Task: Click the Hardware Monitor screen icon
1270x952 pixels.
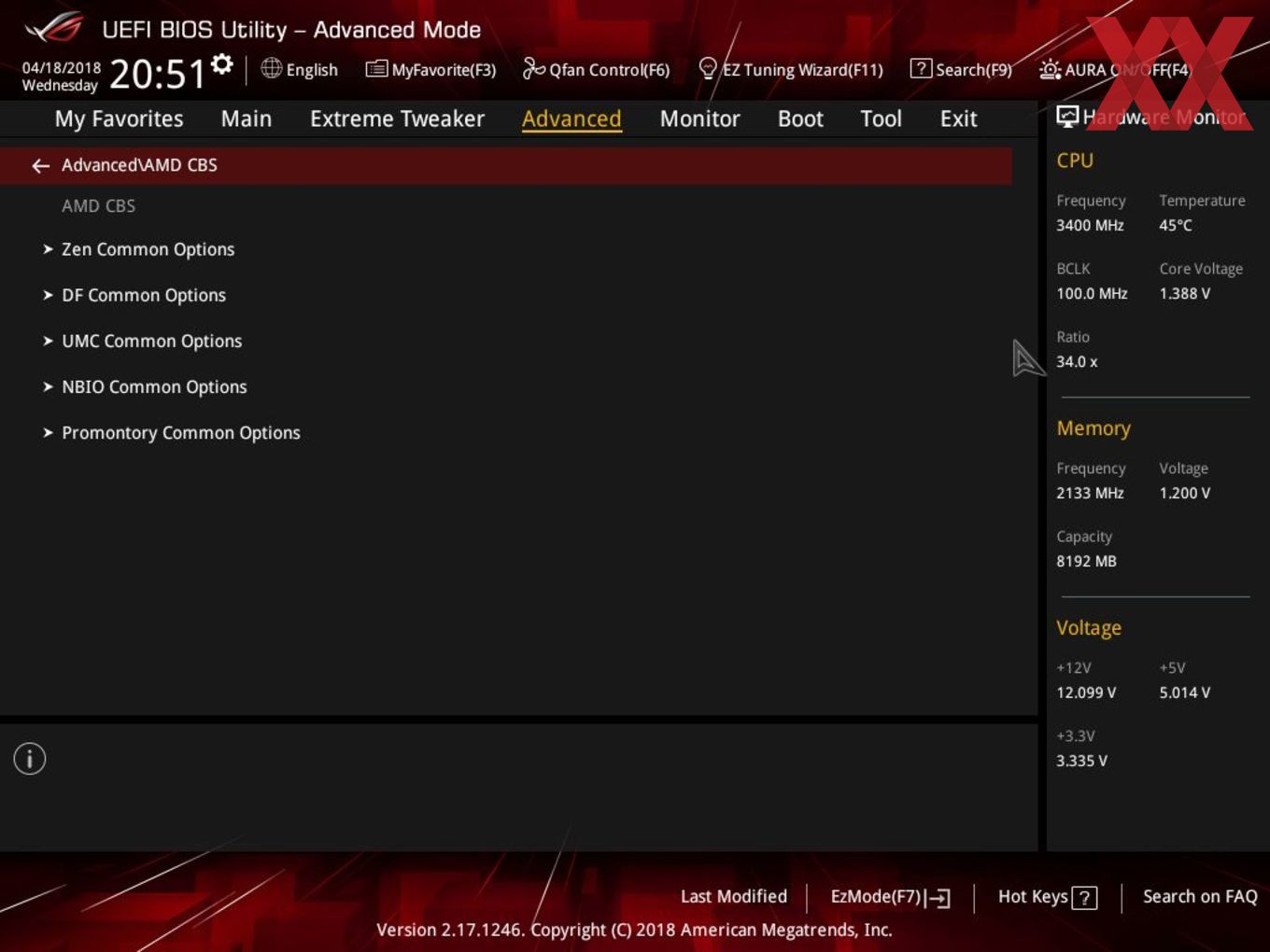Action: click(x=1067, y=116)
